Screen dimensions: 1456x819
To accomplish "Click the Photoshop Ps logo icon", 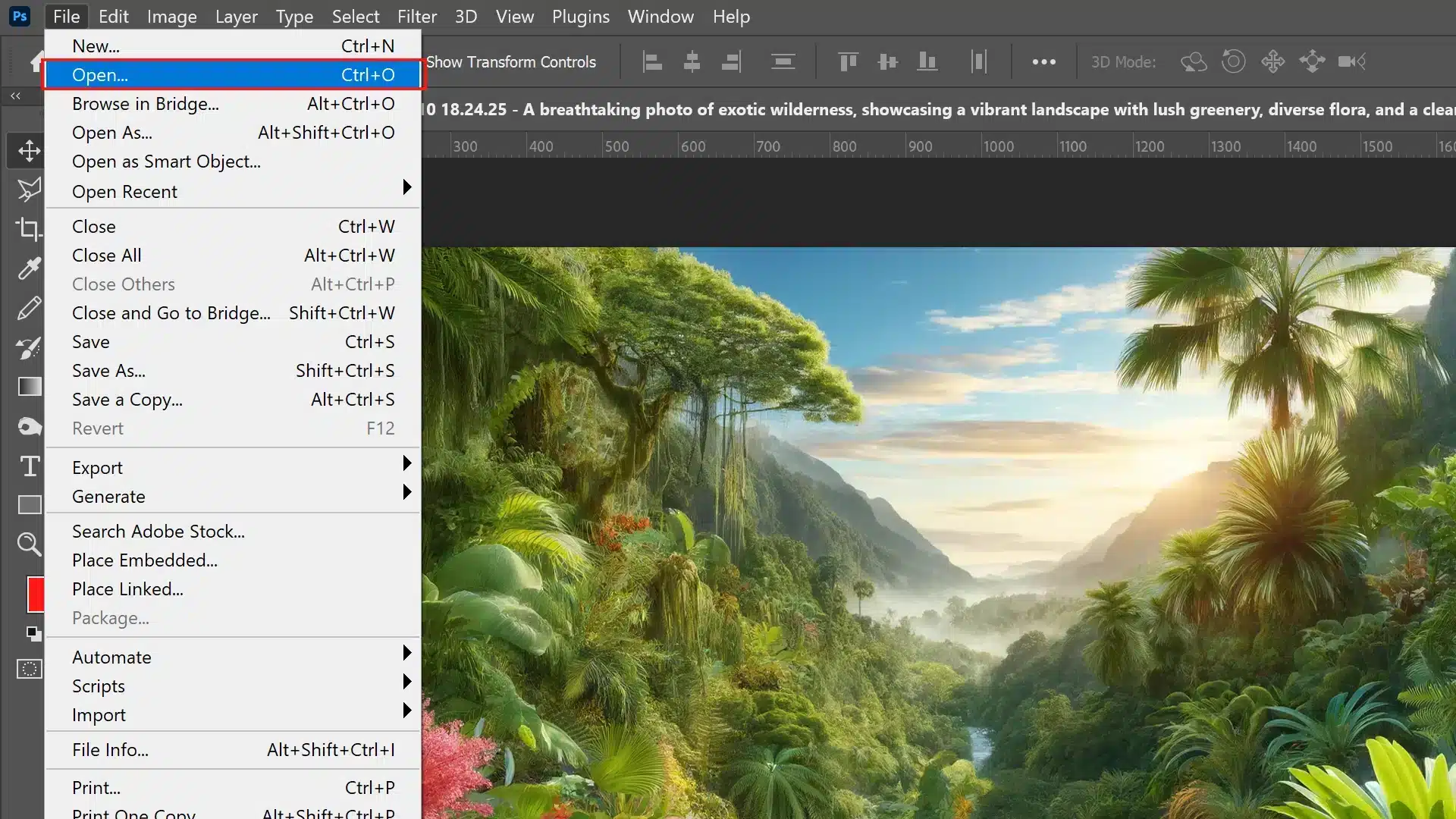I will (20, 16).
